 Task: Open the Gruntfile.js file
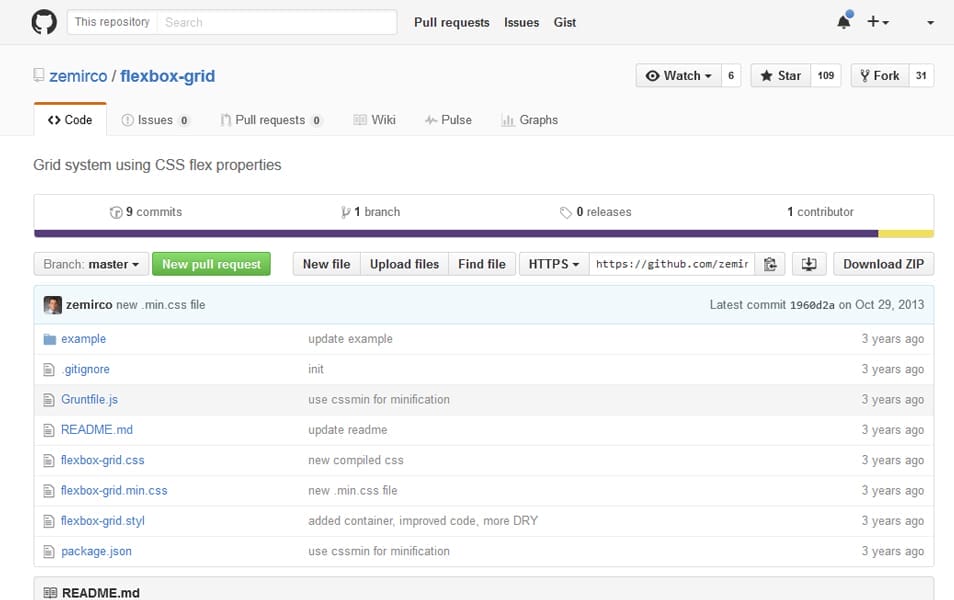(x=89, y=400)
